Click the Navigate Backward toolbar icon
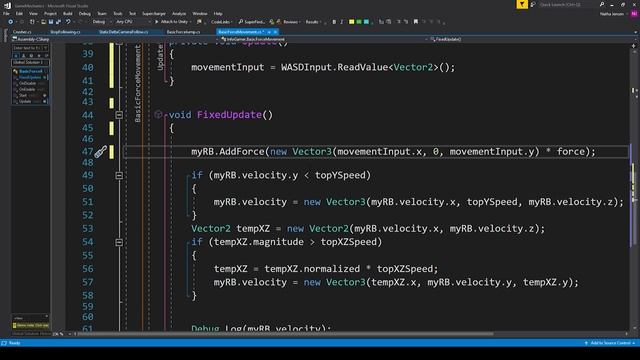Viewport: 640px width, 360px height. point(11,22)
